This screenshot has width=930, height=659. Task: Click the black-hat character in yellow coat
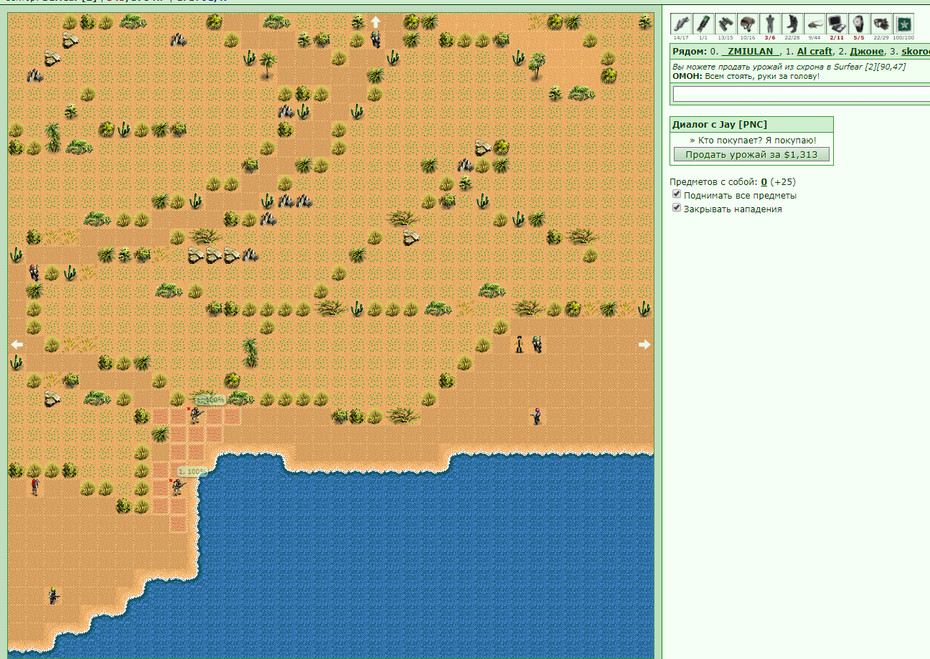pyautogui.click(x=519, y=344)
